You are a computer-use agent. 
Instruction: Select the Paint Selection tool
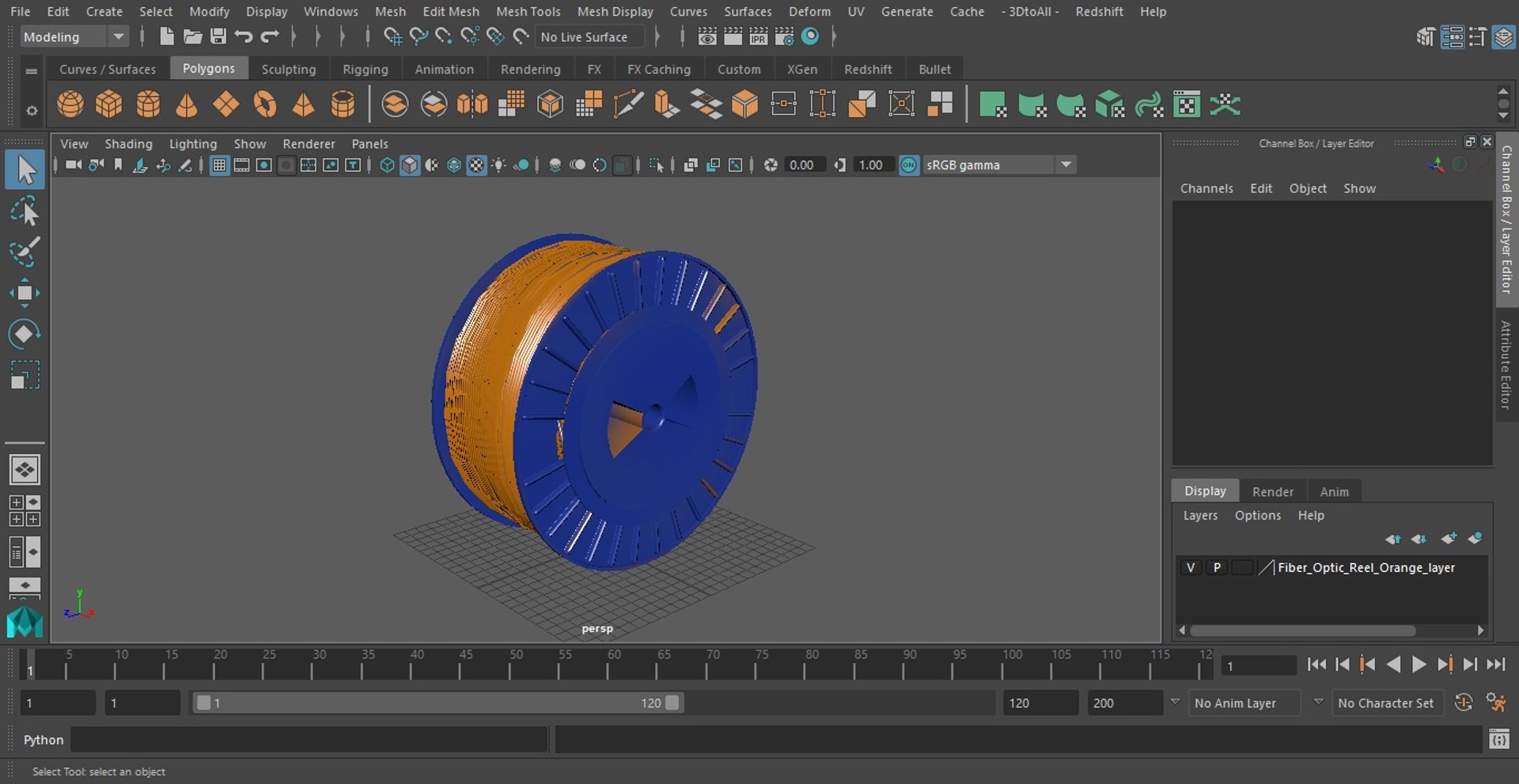click(x=25, y=252)
